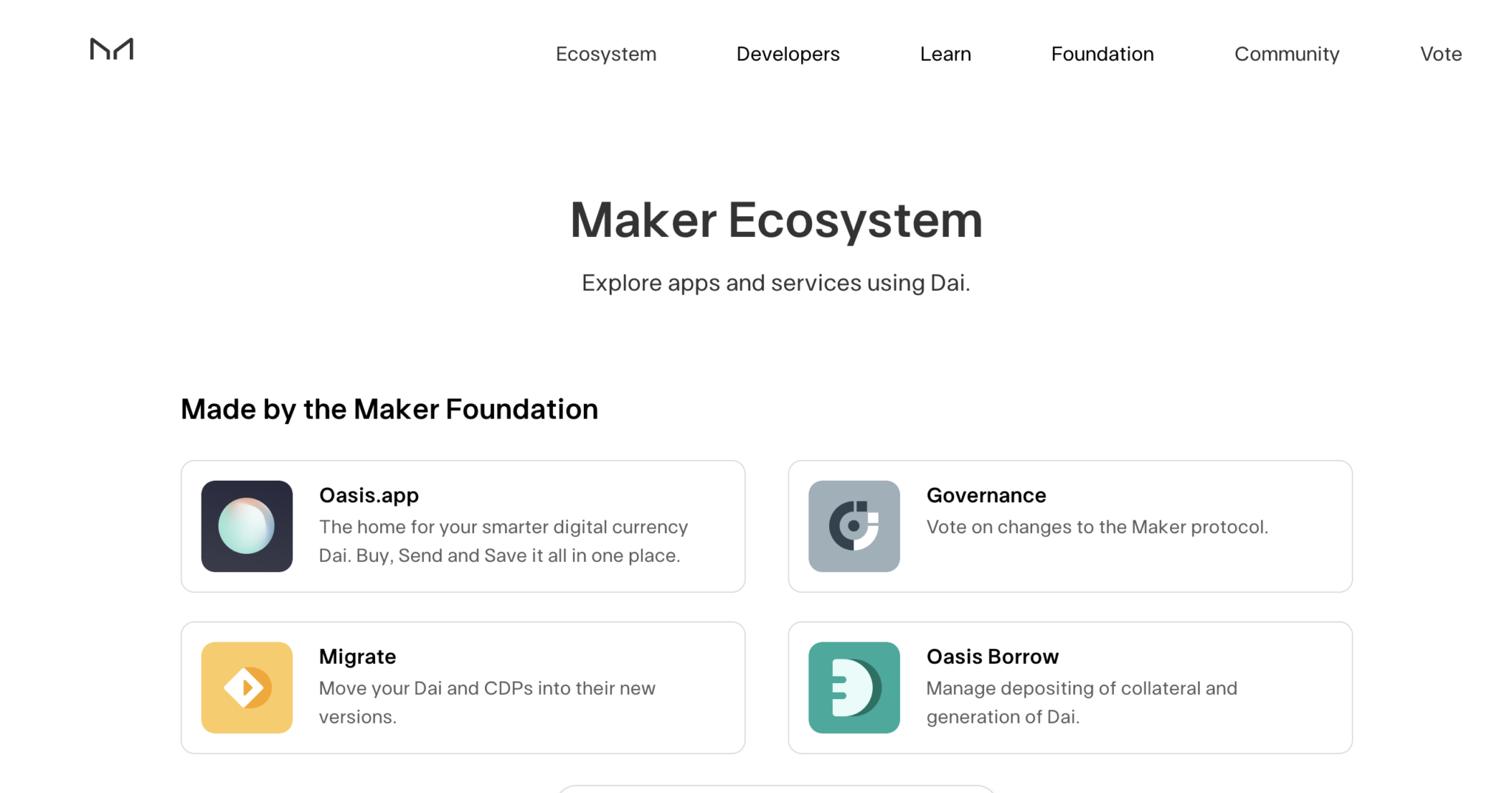Viewport: 1512px width, 793px height.
Task: Click Vote in the navigation bar
Action: pyautogui.click(x=1440, y=54)
